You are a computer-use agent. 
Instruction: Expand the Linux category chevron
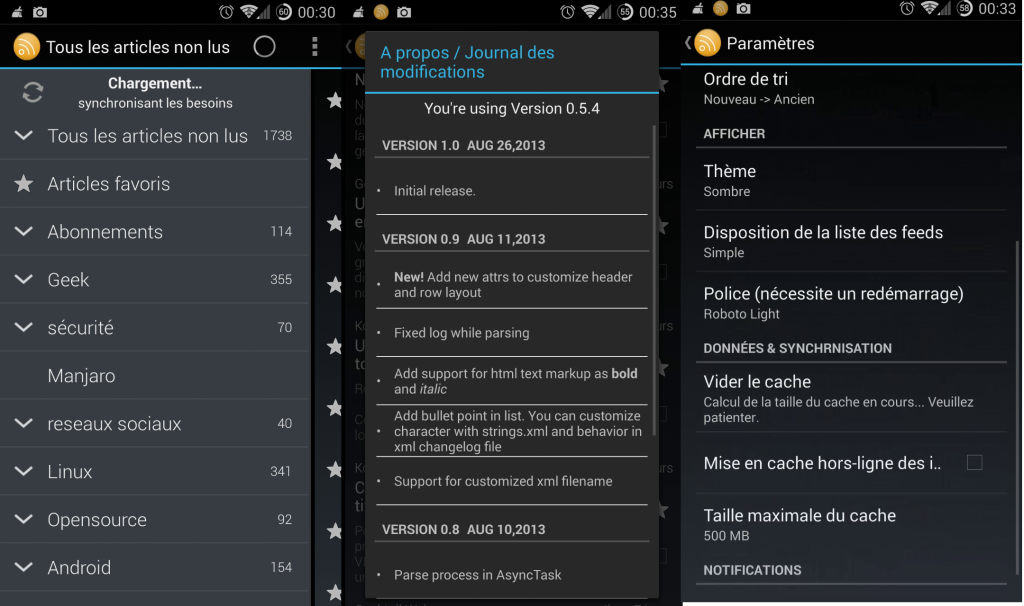(23, 472)
